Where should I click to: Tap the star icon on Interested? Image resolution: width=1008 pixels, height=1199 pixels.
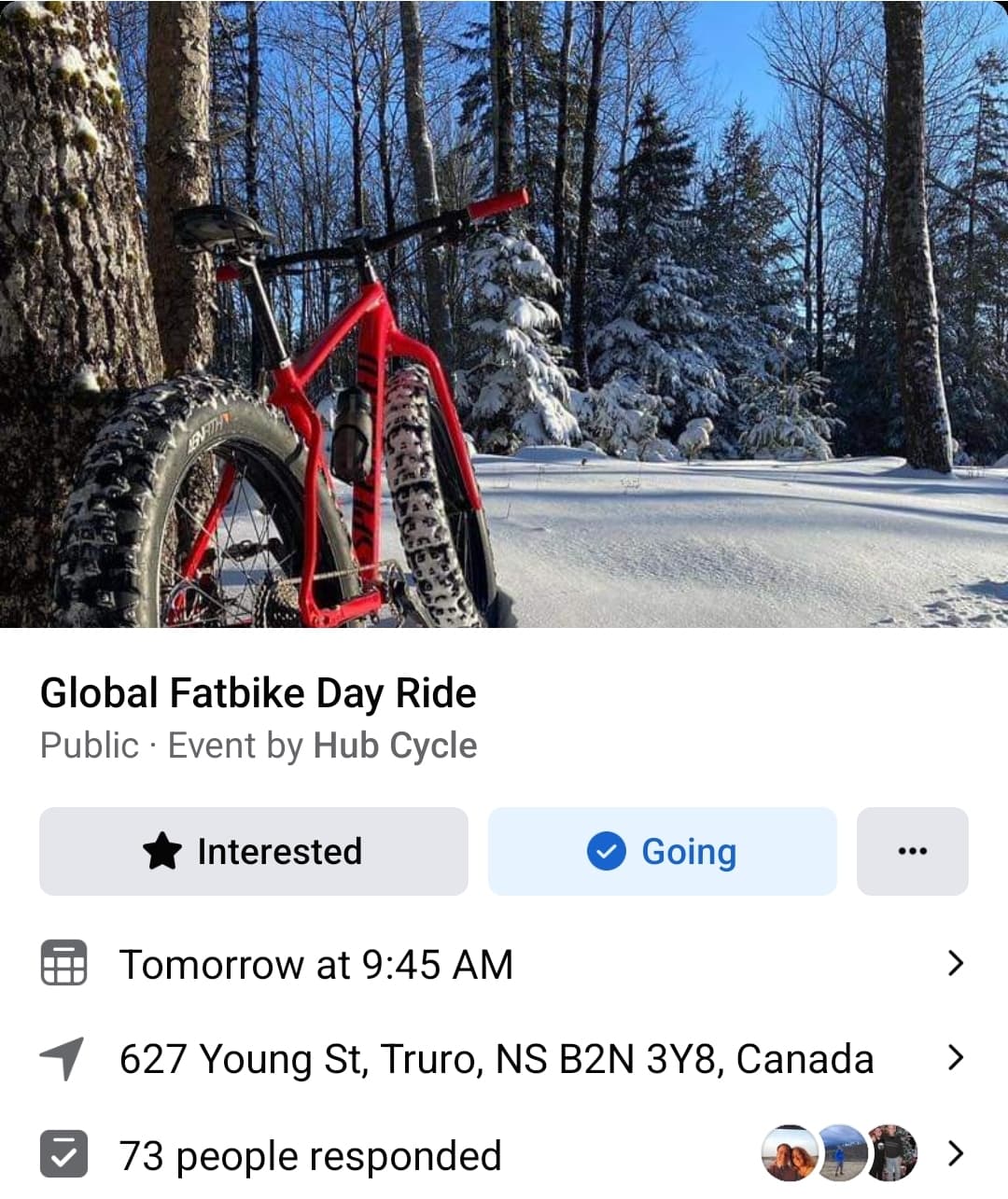tap(162, 851)
